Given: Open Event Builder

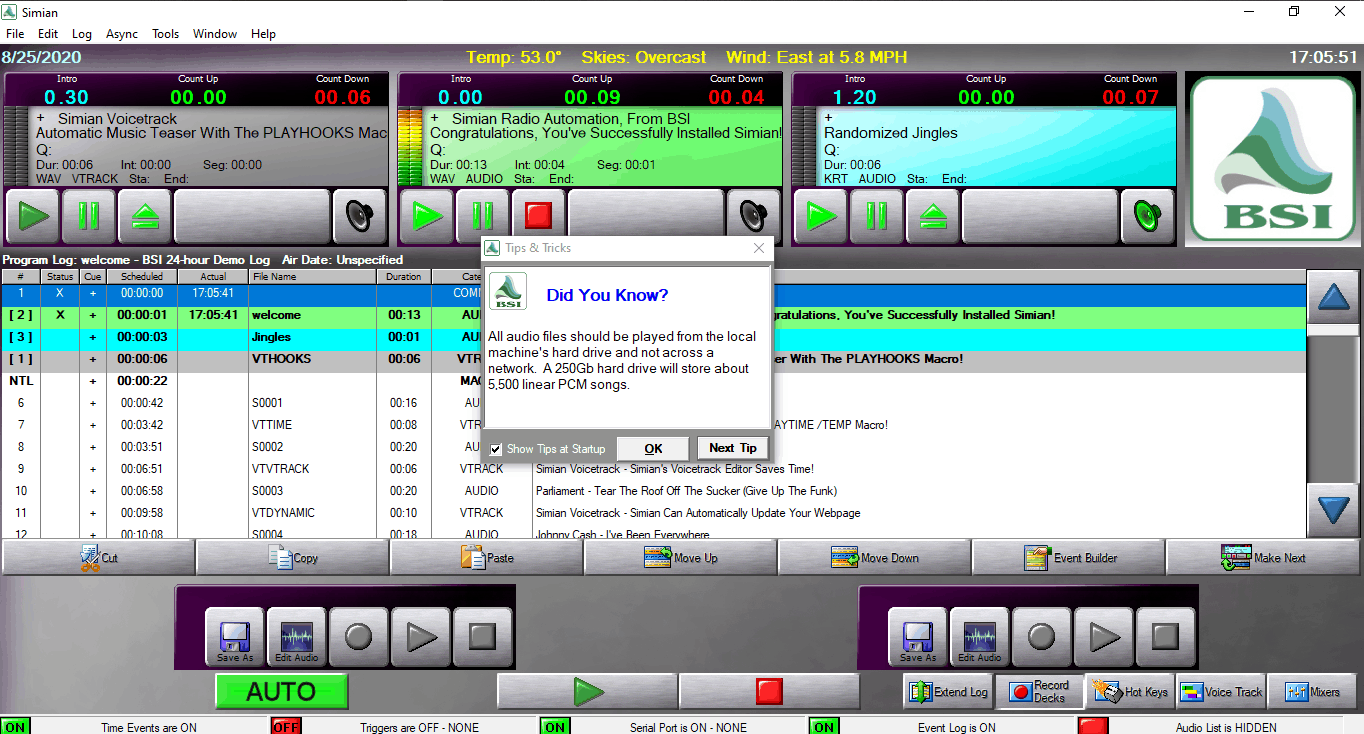Looking at the screenshot, I should click(x=1069, y=558).
